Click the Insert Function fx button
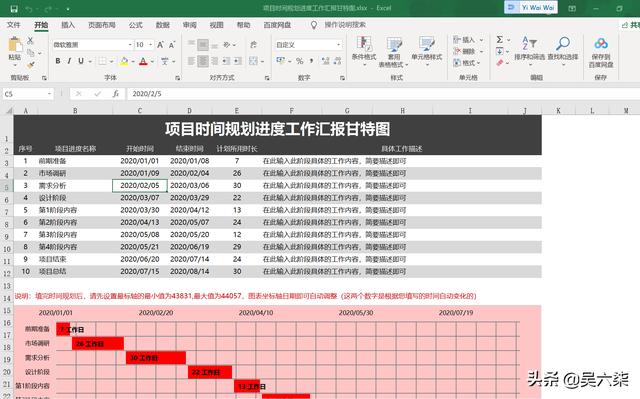Viewport: 640px width, 399px height. pos(116,94)
